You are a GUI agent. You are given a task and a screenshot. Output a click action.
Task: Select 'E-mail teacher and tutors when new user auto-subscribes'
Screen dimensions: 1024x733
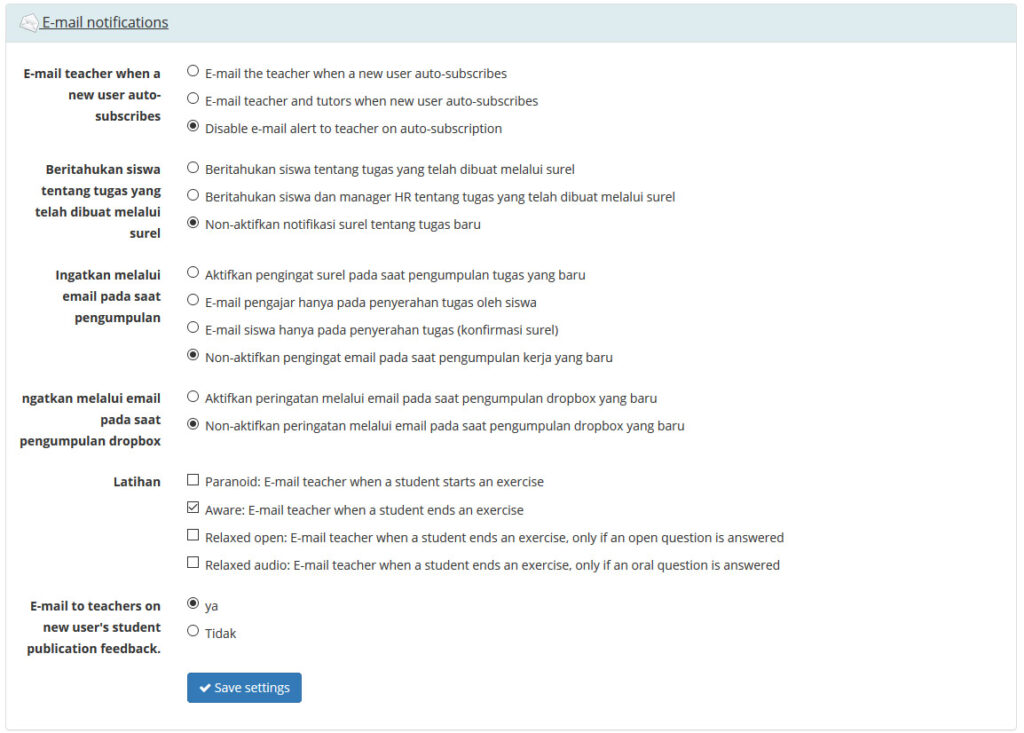(x=191, y=99)
